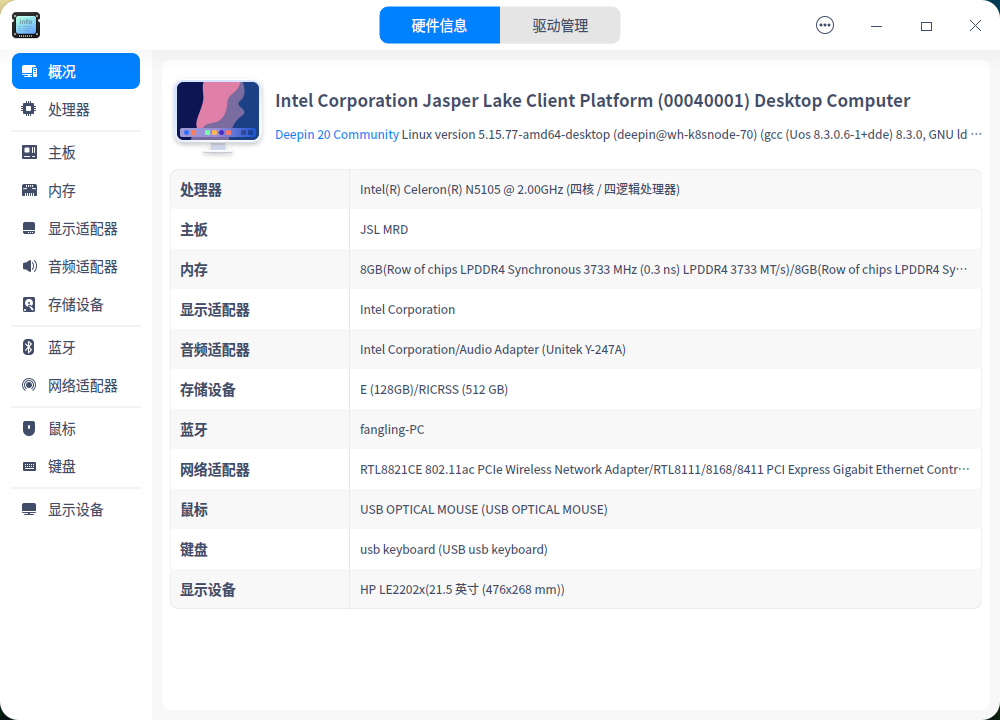Image resolution: width=1000 pixels, height=720 pixels.
Task: Click the 音频适配器 speaker icon
Action: point(29,266)
